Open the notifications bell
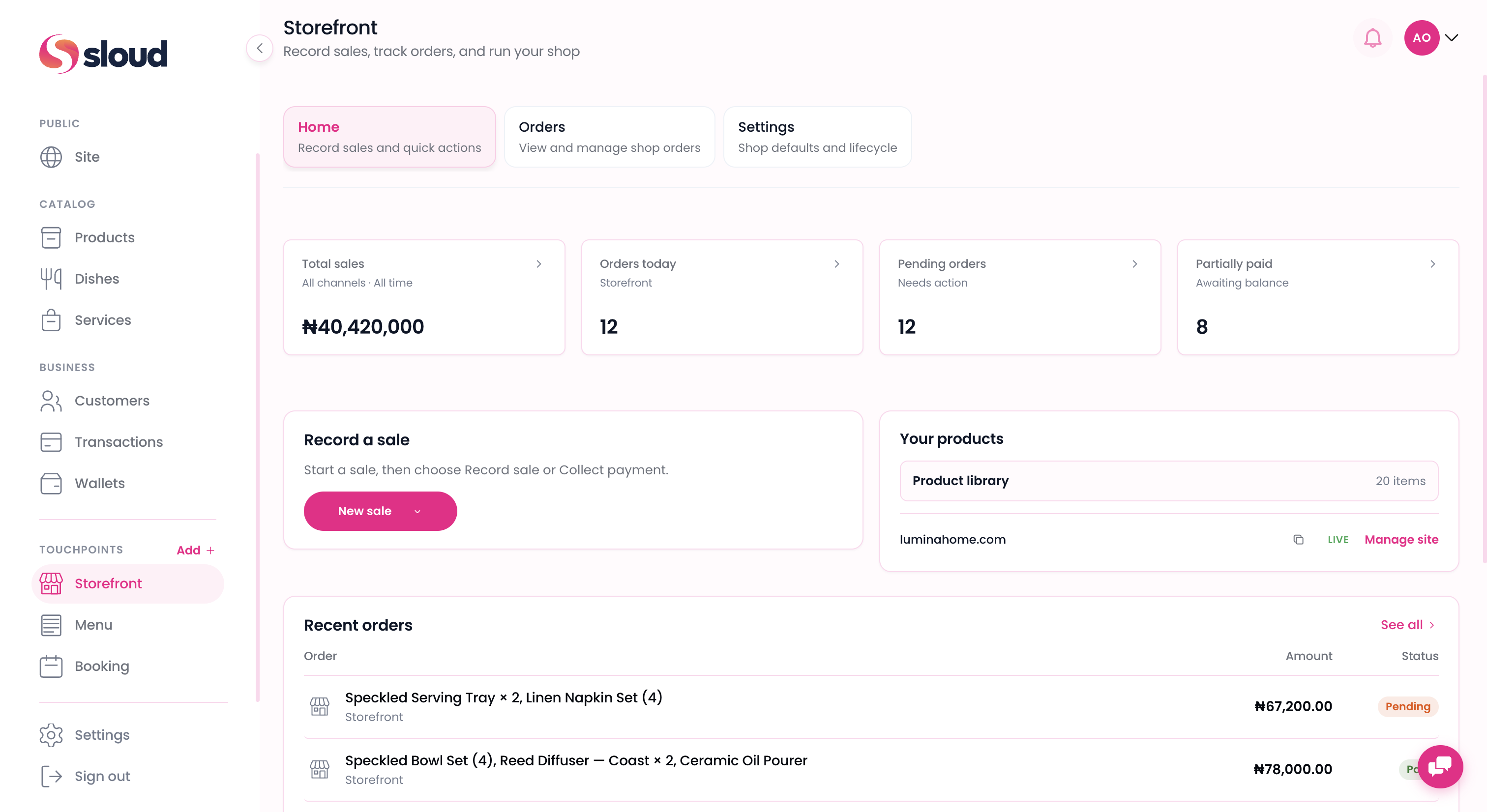This screenshot has width=1487, height=812. (x=1372, y=38)
